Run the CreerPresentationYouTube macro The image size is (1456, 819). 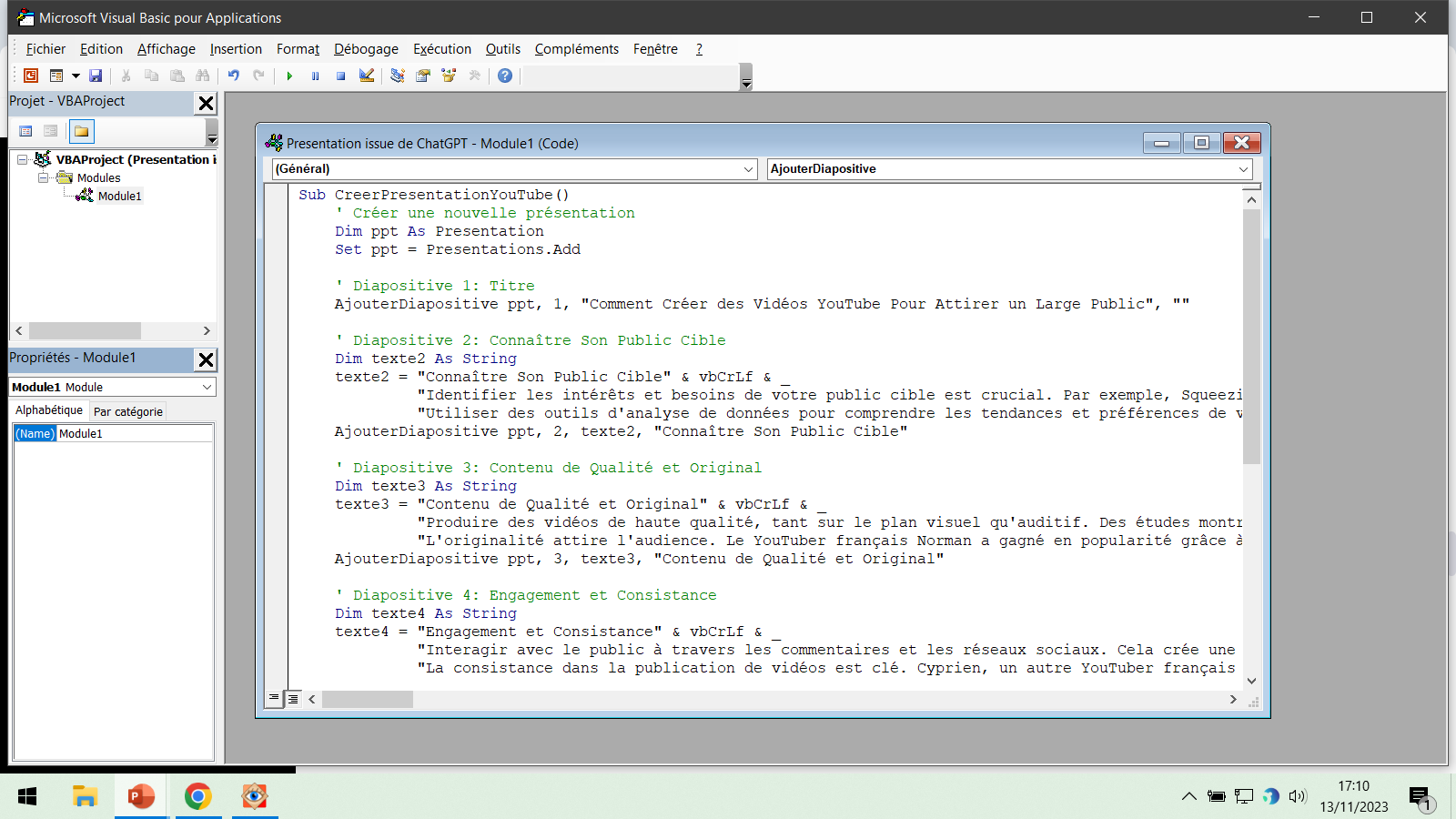[289, 76]
